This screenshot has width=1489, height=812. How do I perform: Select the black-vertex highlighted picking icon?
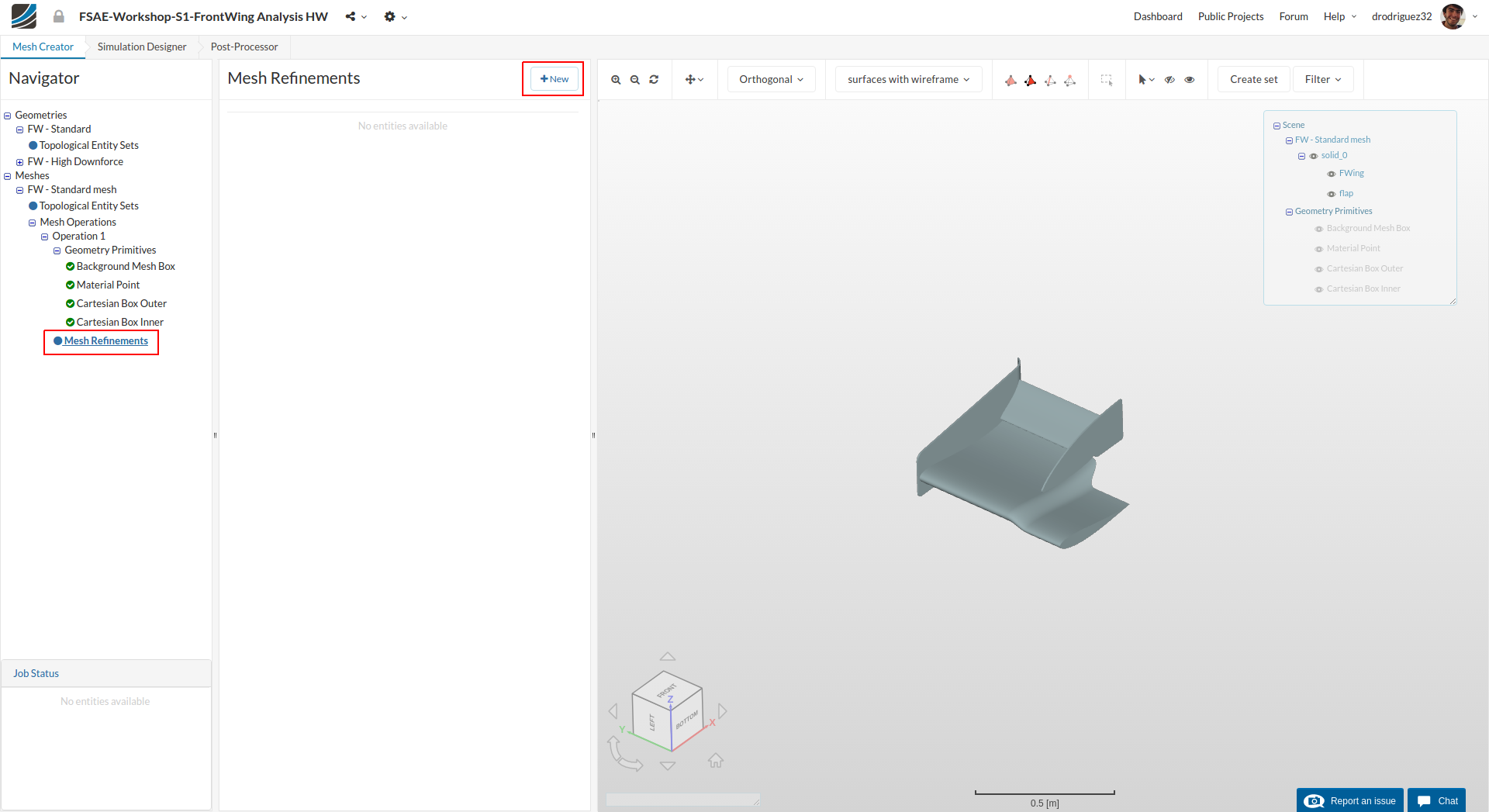point(1030,80)
